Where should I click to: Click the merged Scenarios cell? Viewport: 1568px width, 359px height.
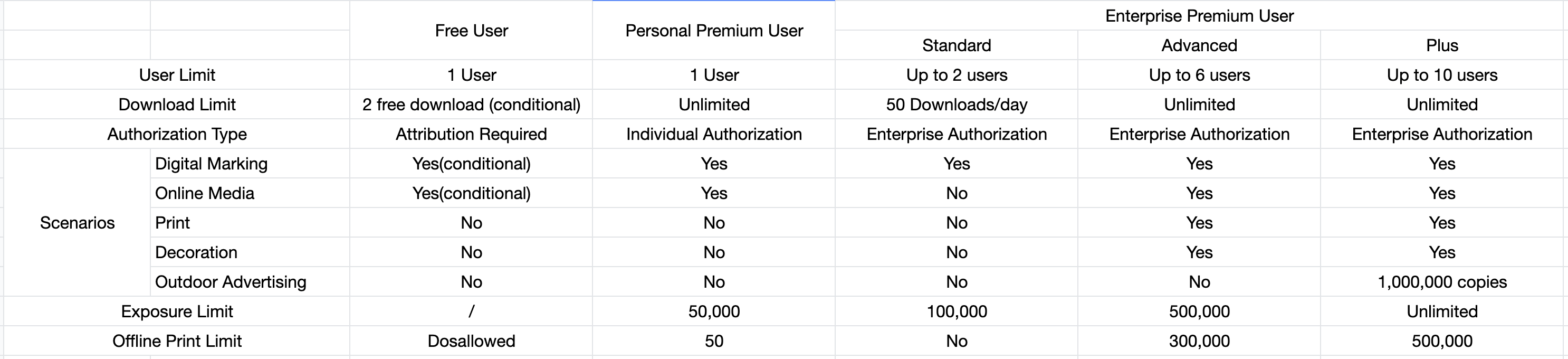[x=78, y=222]
